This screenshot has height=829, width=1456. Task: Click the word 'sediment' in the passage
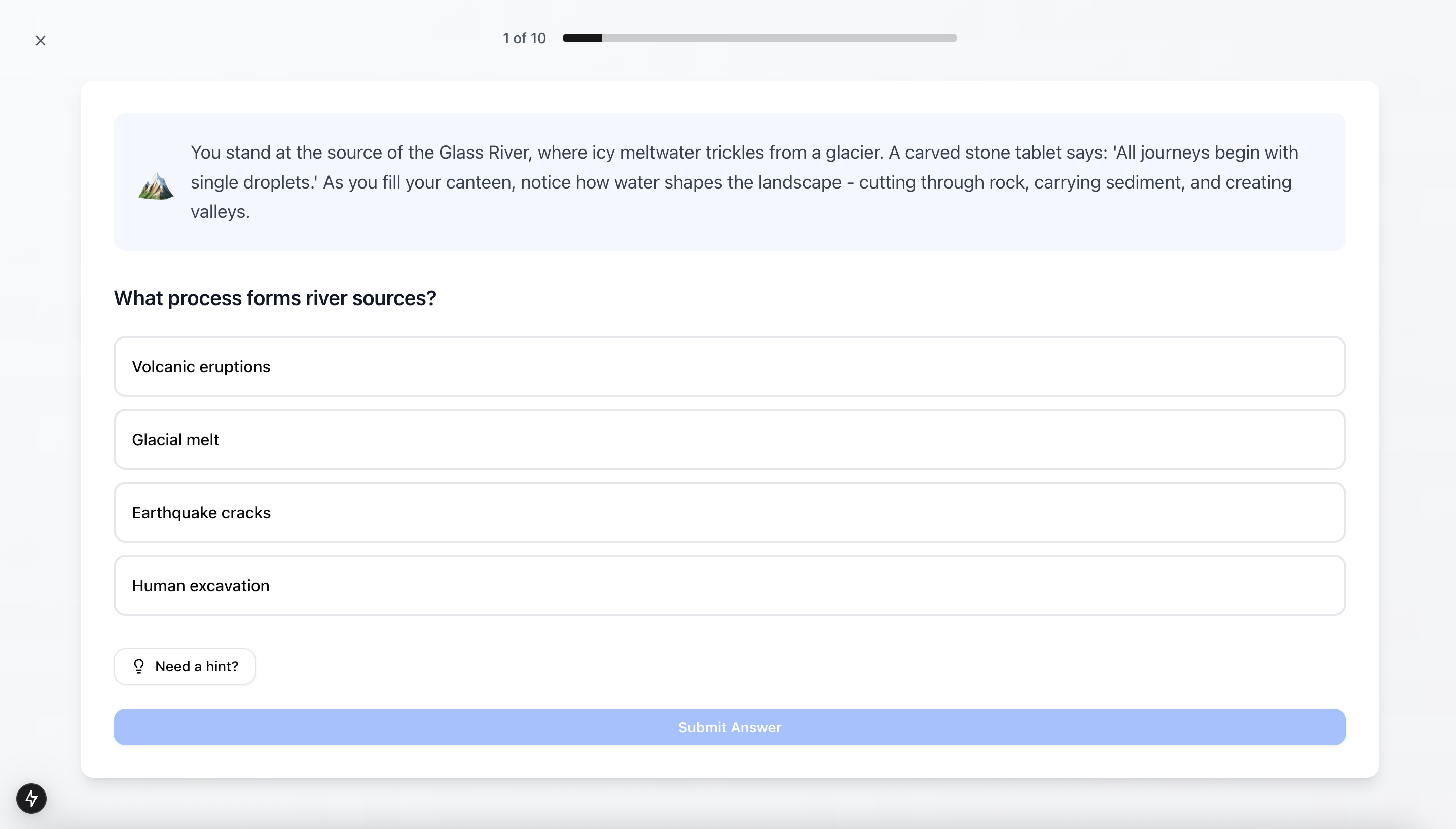coord(1144,182)
